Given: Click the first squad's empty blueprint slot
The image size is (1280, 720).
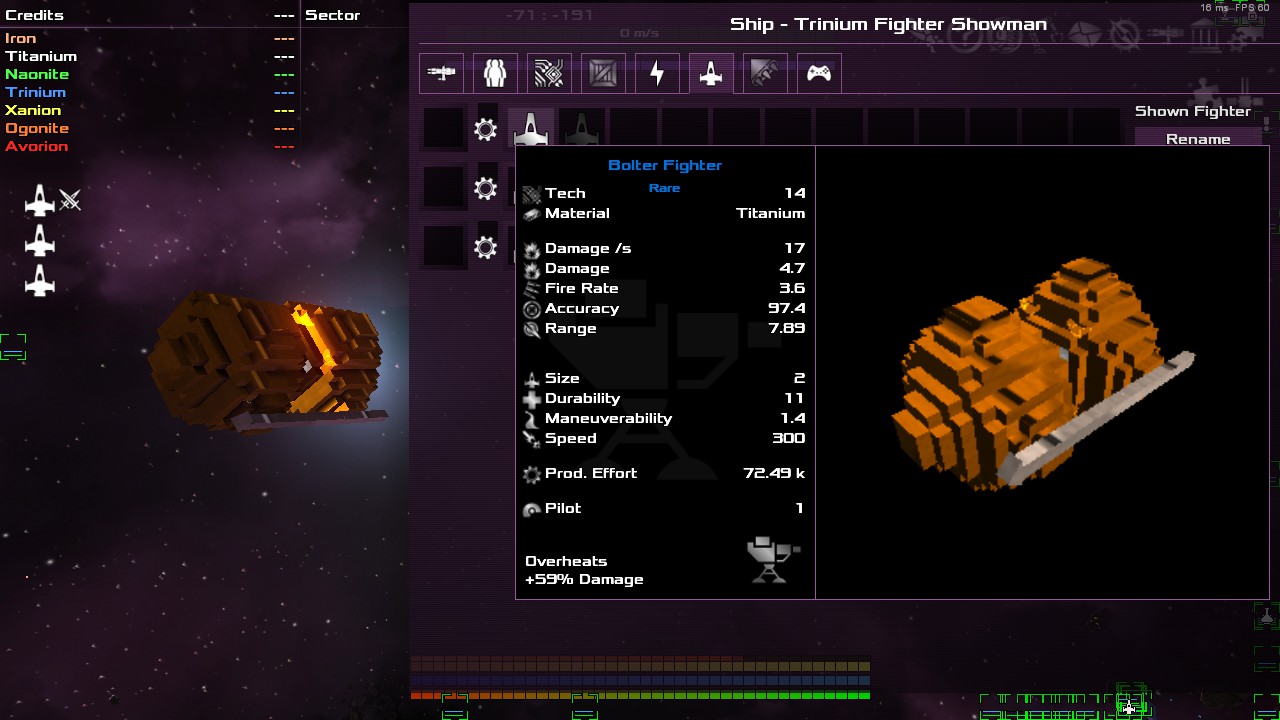Looking at the screenshot, I should (443, 128).
